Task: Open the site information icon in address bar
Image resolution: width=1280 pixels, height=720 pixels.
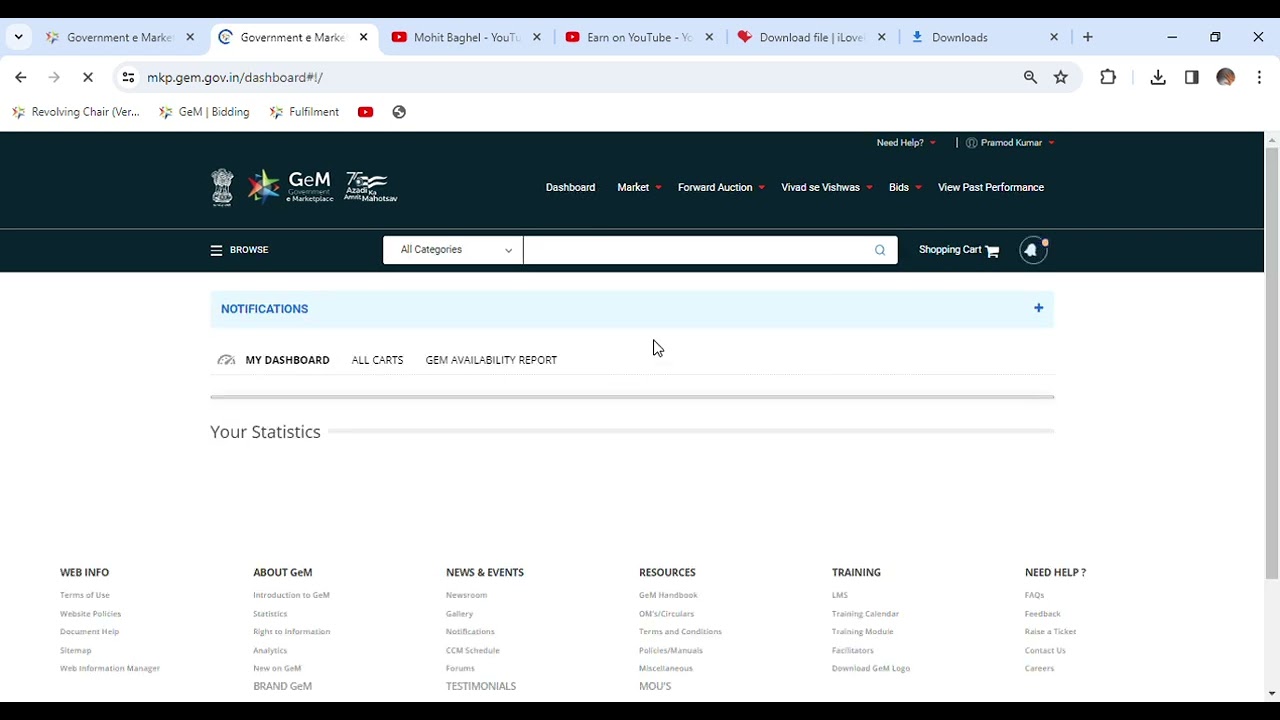Action: tap(128, 77)
